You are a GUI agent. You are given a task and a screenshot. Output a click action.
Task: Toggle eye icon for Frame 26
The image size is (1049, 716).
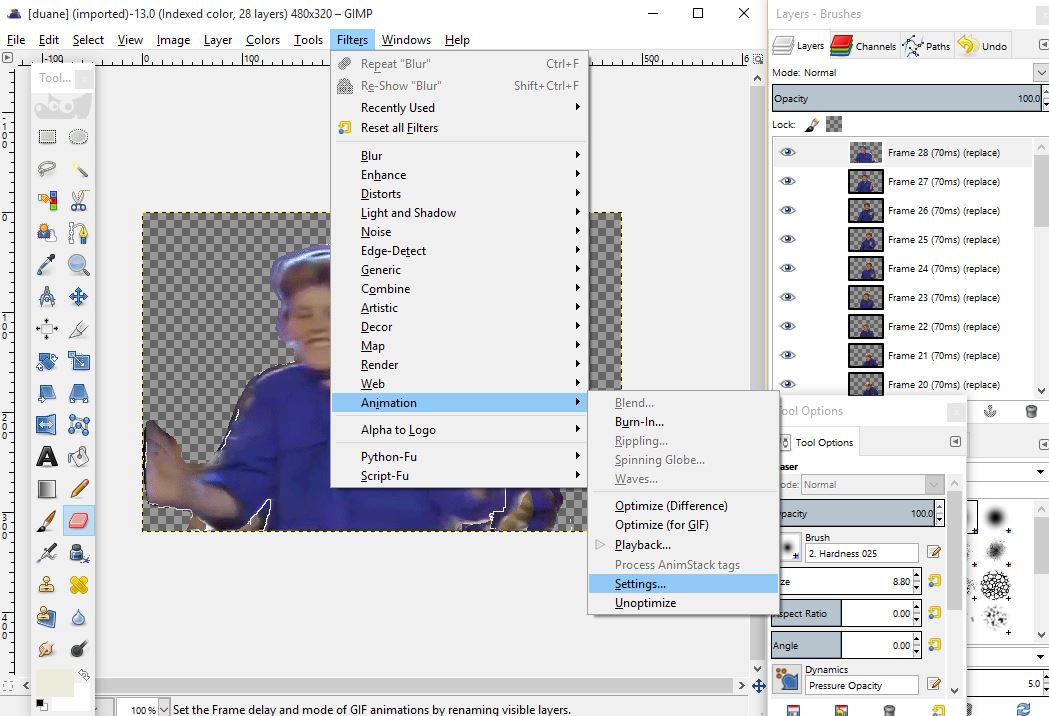(x=788, y=210)
